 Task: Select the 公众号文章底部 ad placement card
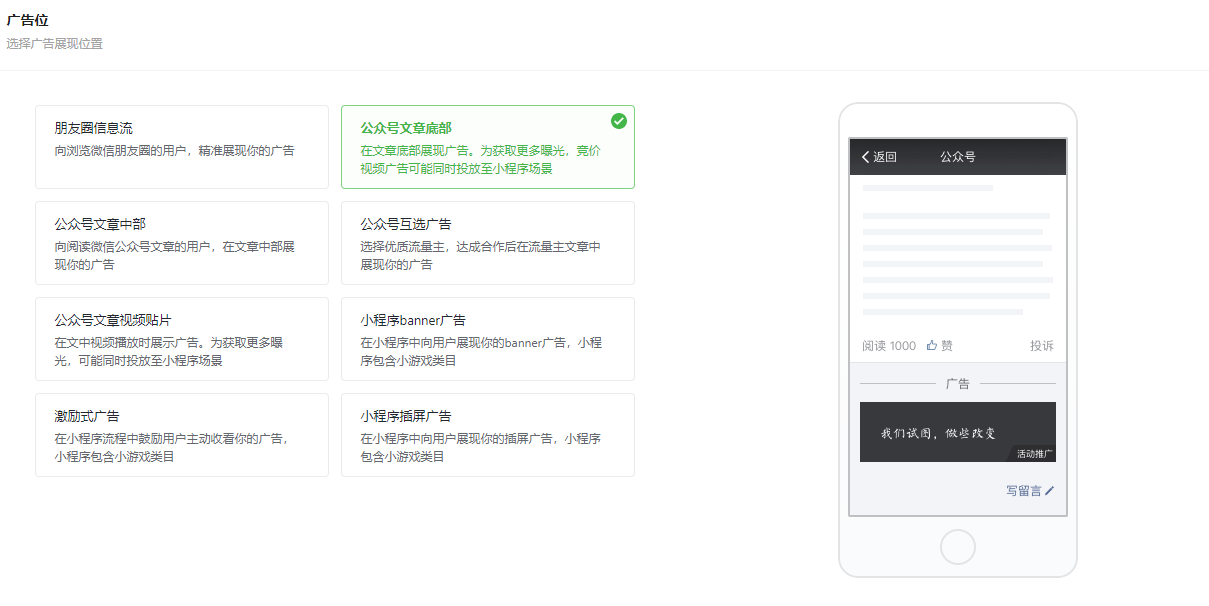tap(487, 147)
